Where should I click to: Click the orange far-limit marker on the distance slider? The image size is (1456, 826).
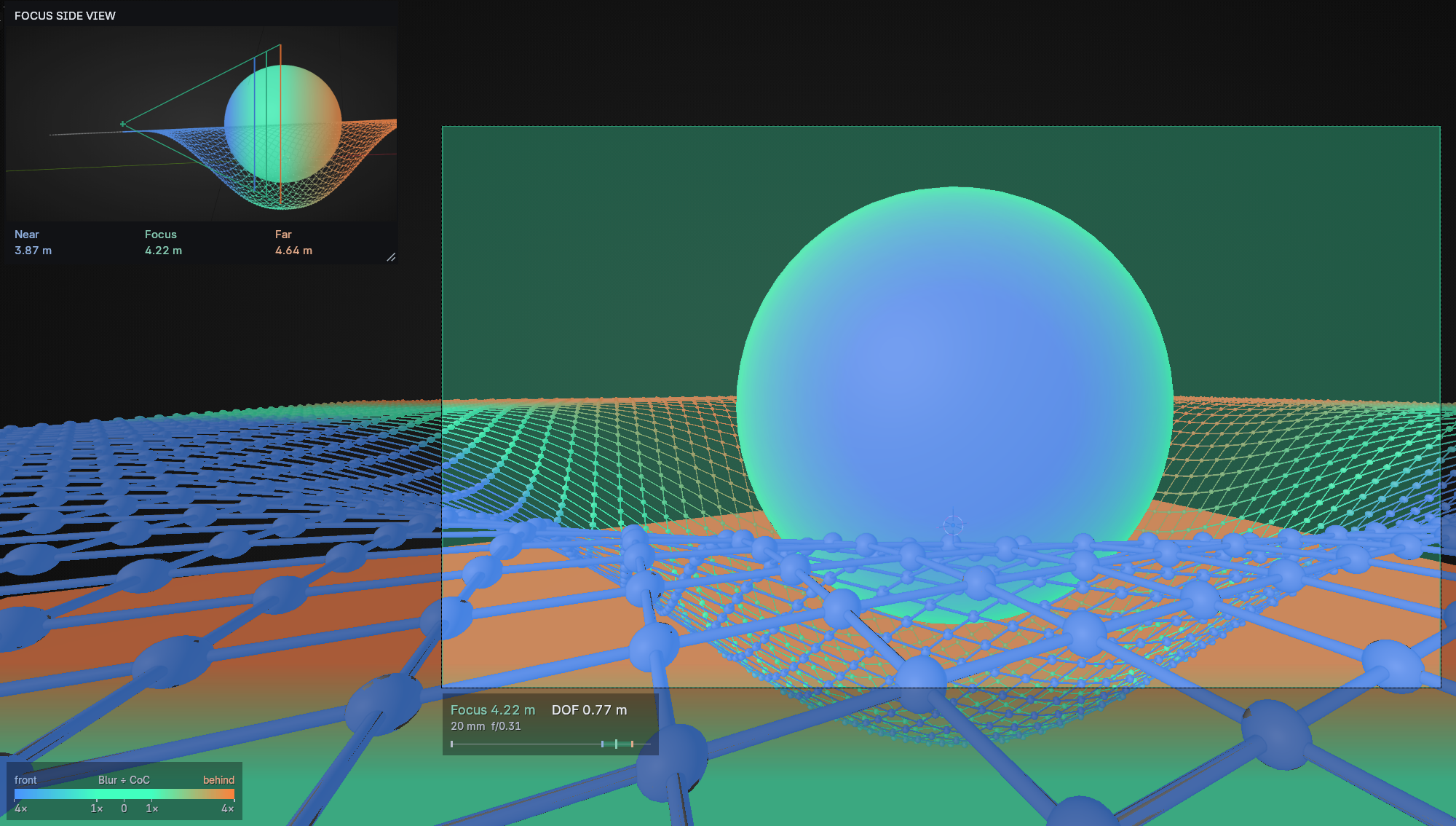pyautogui.click(x=632, y=744)
